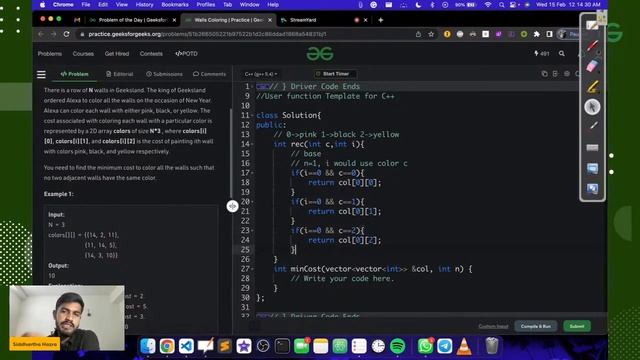The width and height of the screenshot is (640, 360).
Task: Share the page from address bar
Action: [418, 34]
